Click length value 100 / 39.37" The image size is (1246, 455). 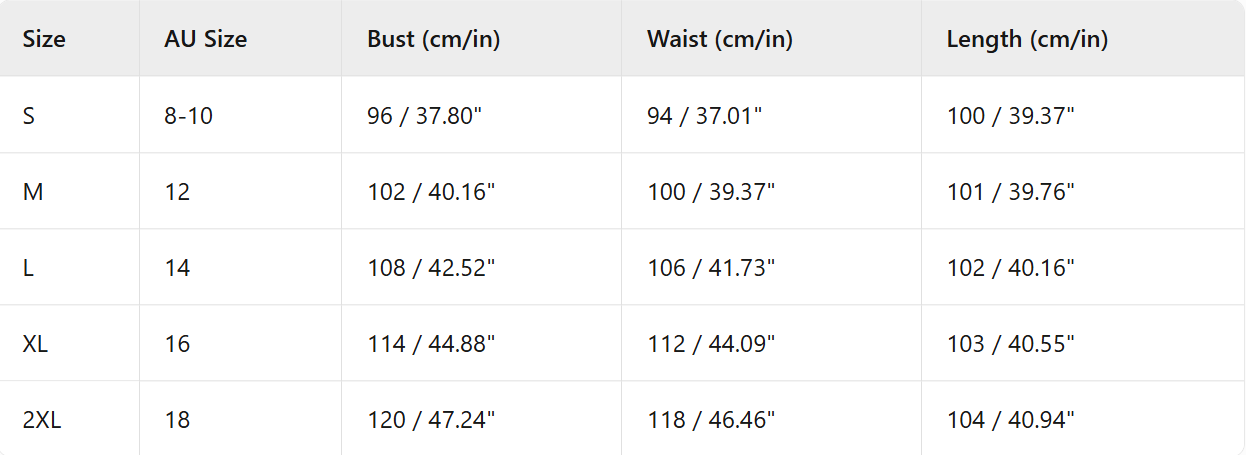1011,116
